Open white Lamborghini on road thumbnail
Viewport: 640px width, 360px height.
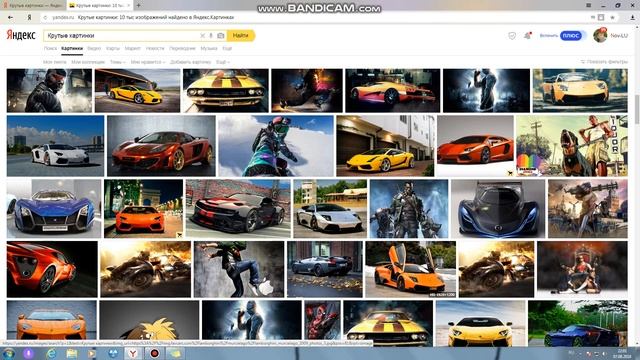56,146
